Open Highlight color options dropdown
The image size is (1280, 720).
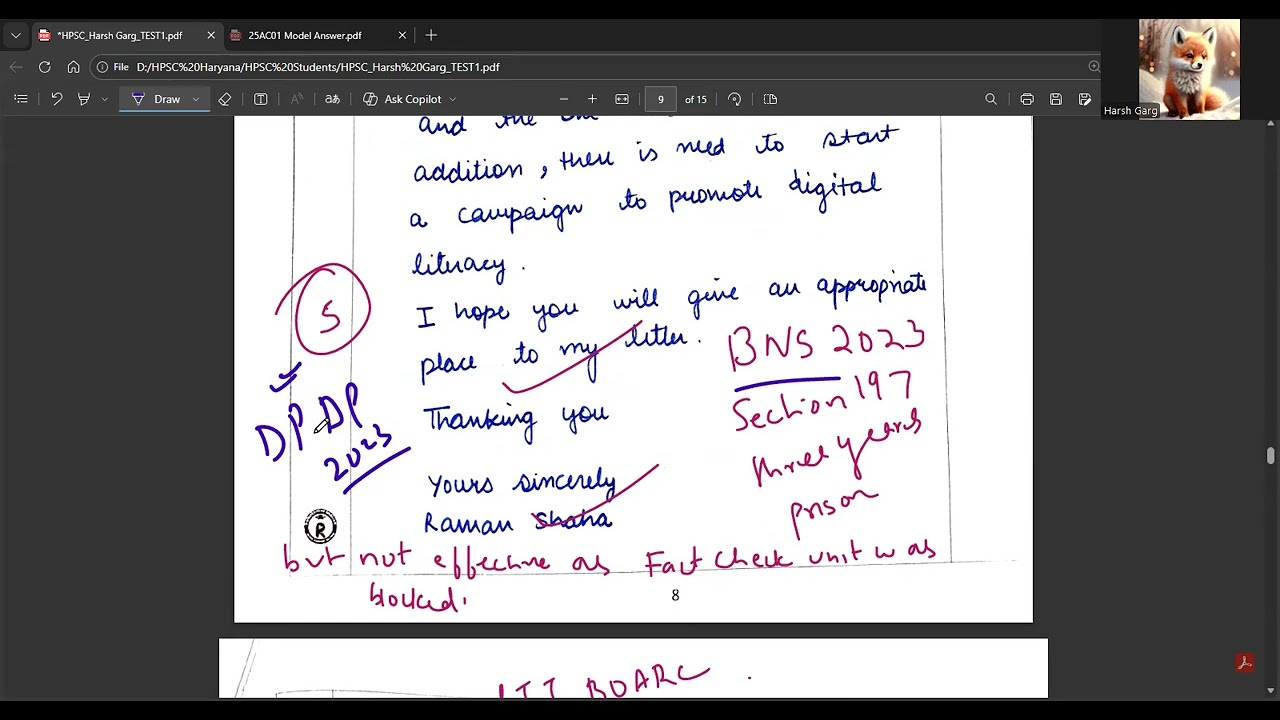104,99
